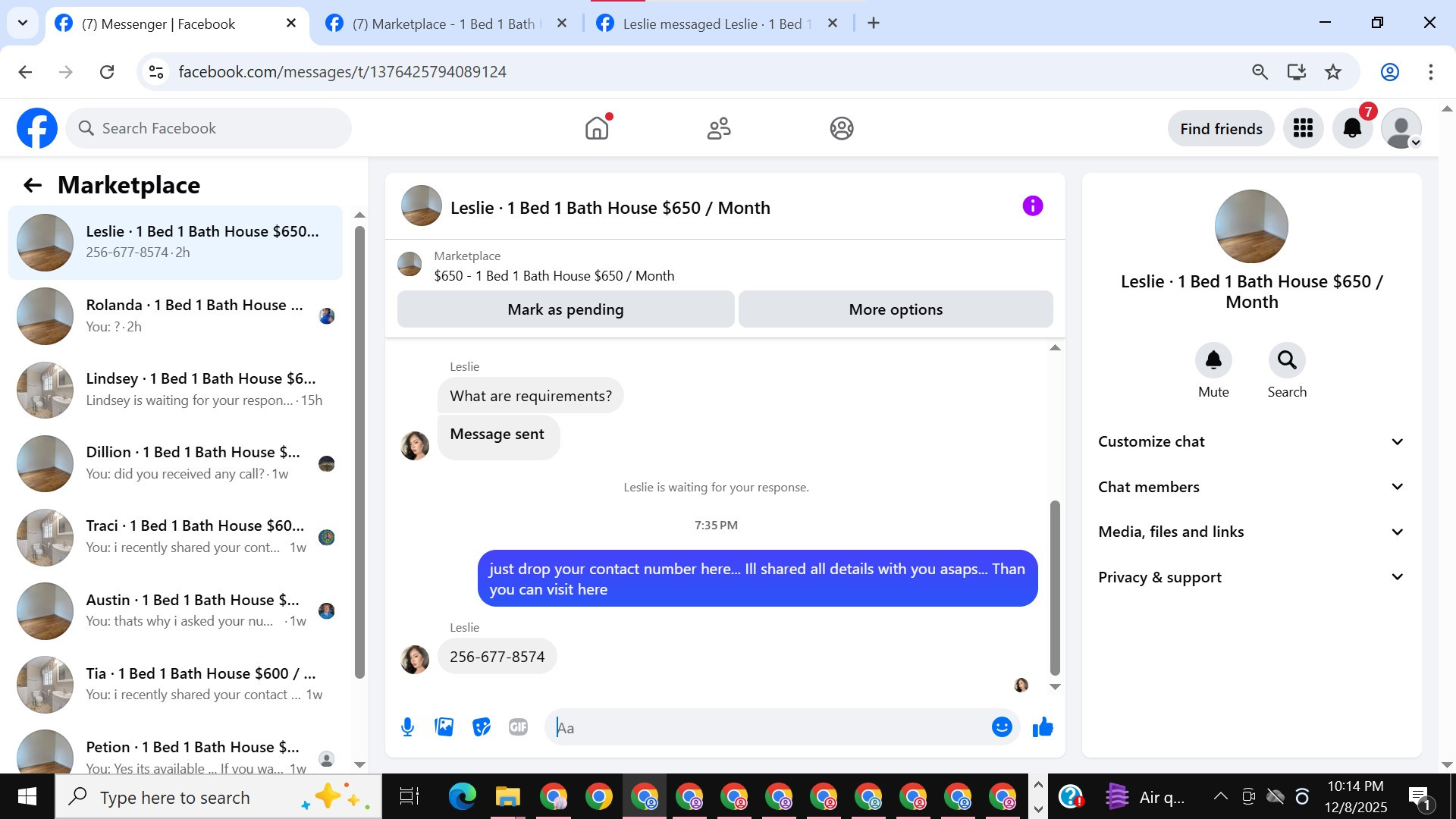Open the $650 - 1 Bed 1 Bath House listing link
The height and width of the screenshot is (819, 1456).
pyautogui.click(x=554, y=276)
